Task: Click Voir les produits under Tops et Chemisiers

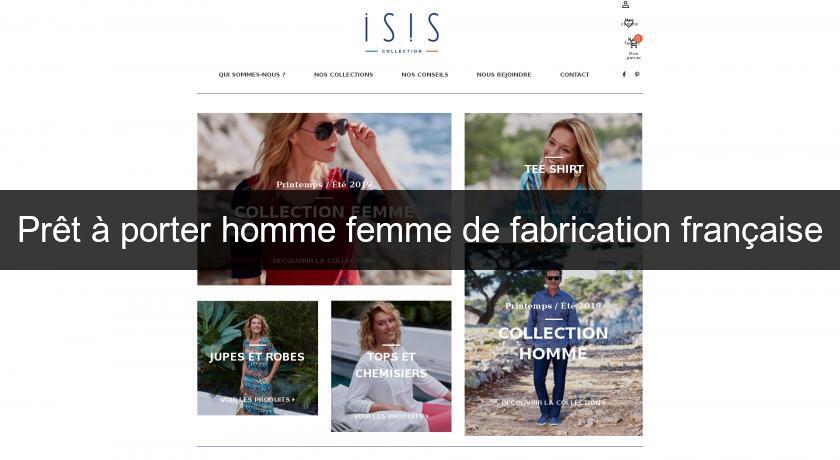Action: pyautogui.click(x=391, y=416)
